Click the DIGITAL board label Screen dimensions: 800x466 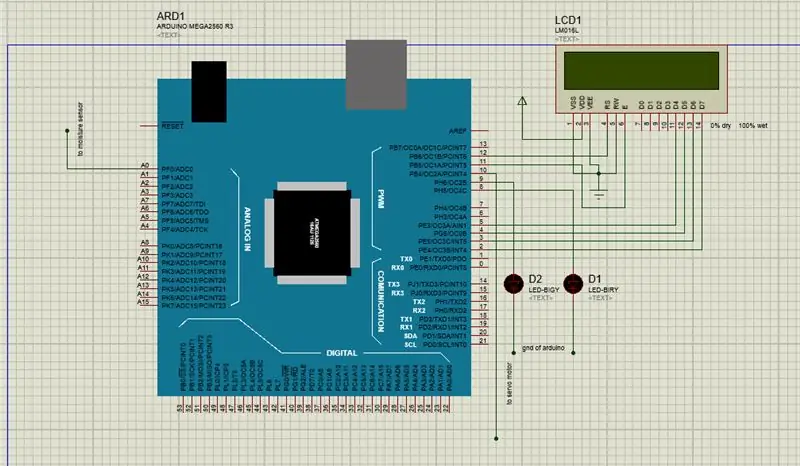[342, 353]
